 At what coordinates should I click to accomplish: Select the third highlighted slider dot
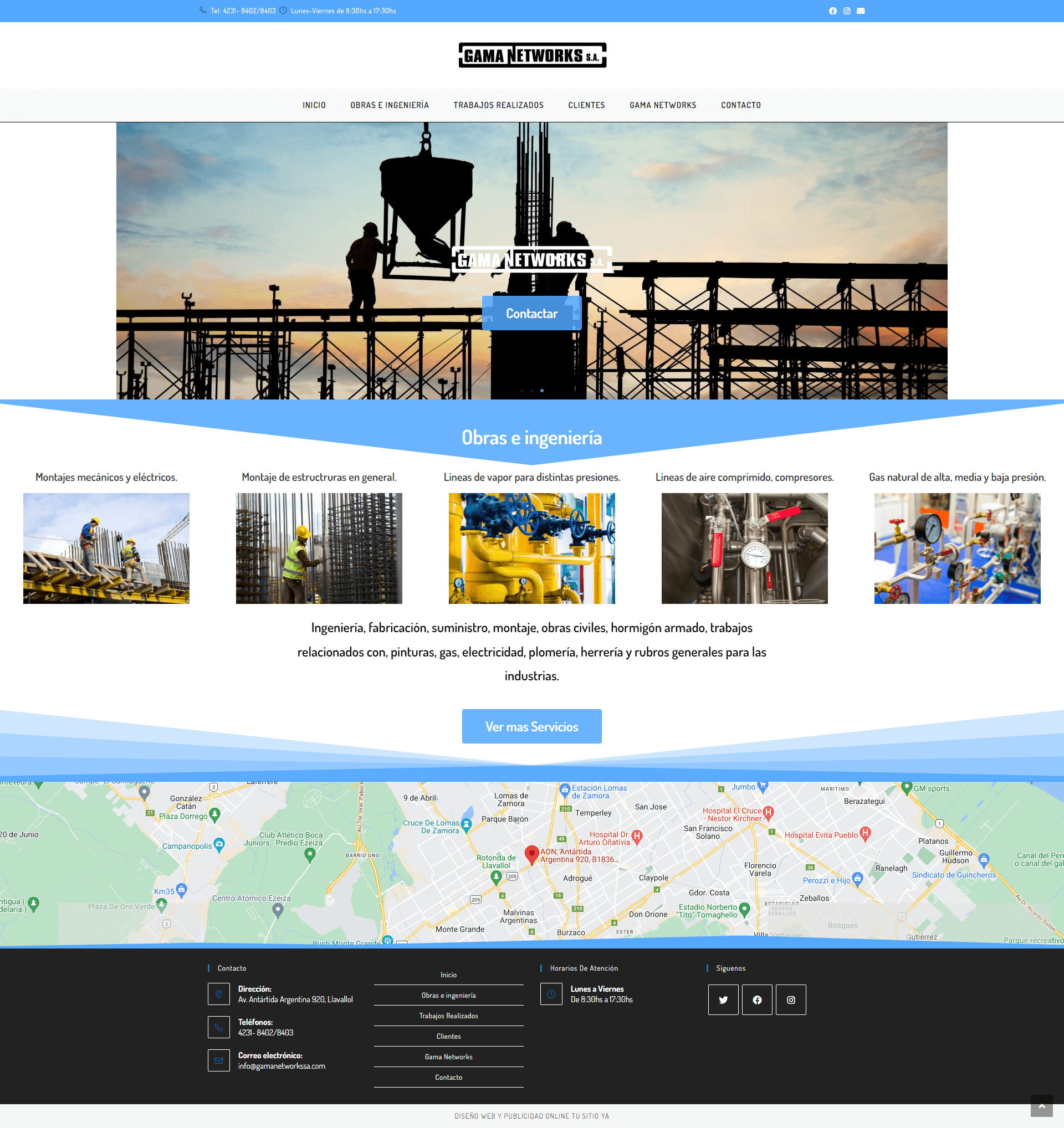pyautogui.click(x=542, y=391)
